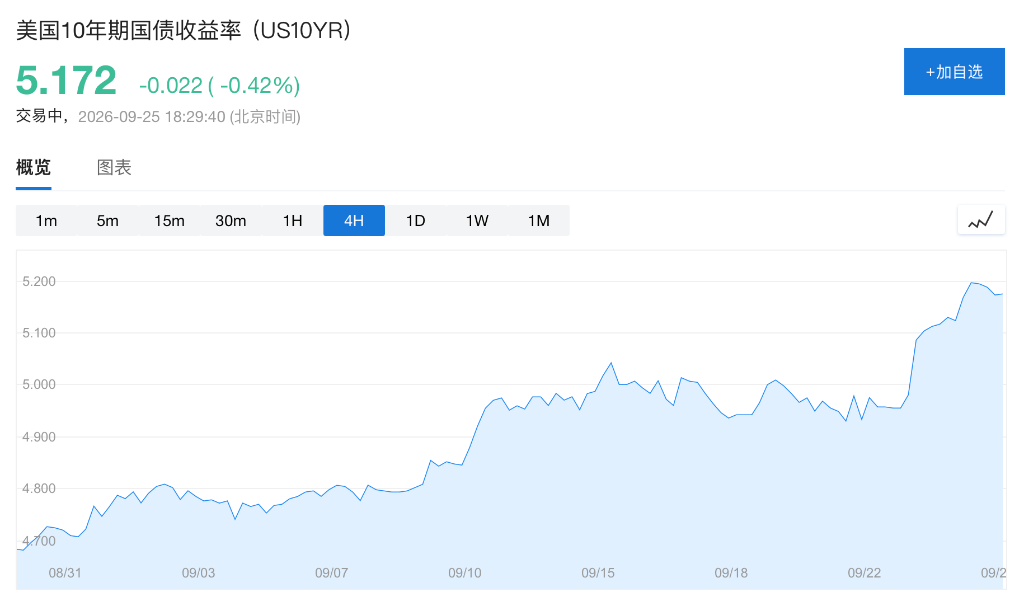This screenshot has height=600, width=1024.
Task: Switch chart to 1D interval
Action: click(415, 221)
